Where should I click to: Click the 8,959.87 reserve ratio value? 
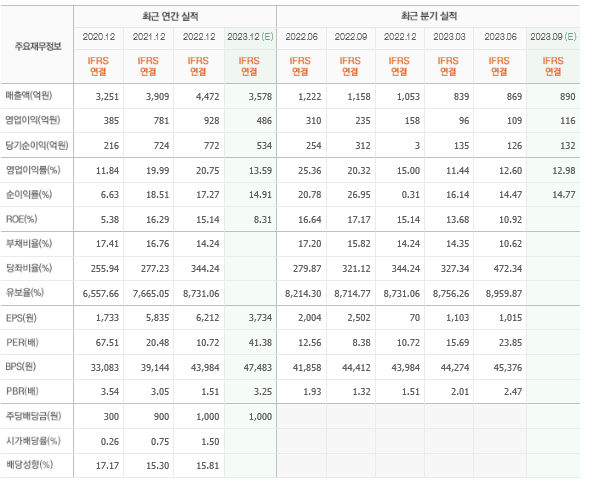(x=504, y=294)
